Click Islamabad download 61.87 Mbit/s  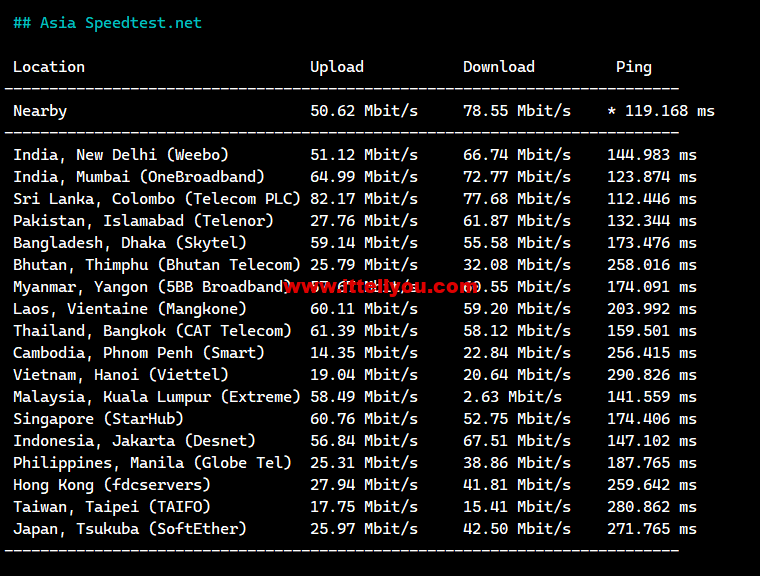[517, 221]
